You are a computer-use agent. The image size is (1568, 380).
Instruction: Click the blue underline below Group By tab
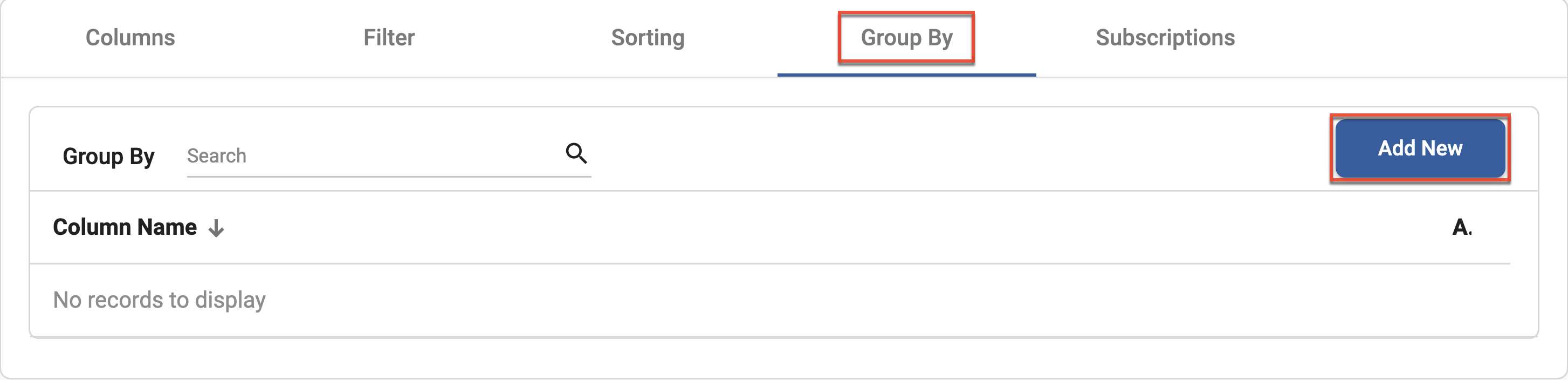(x=906, y=74)
